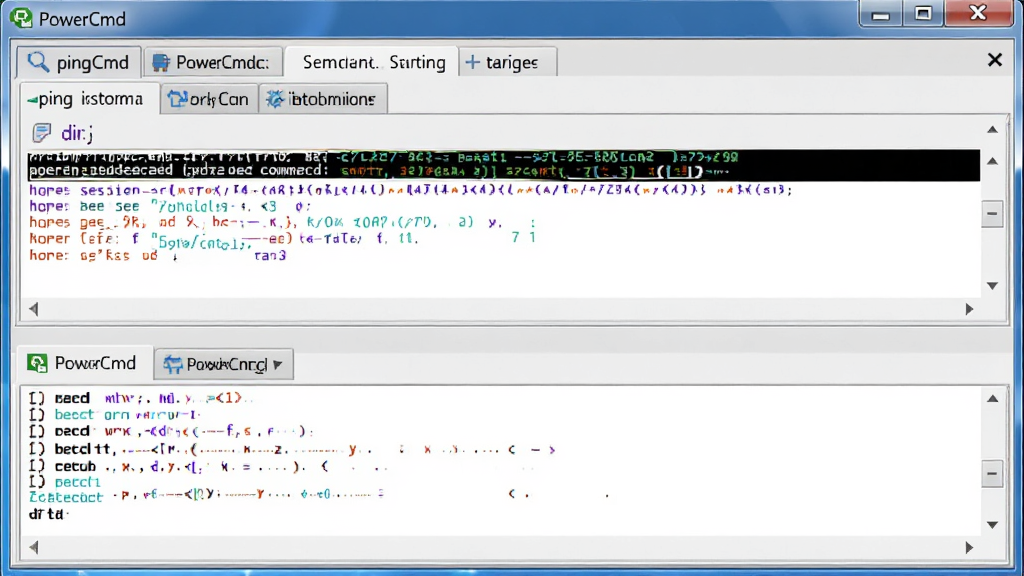Open the + tariges tab
The height and width of the screenshot is (576, 1024).
pyautogui.click(x=507, y=62)
